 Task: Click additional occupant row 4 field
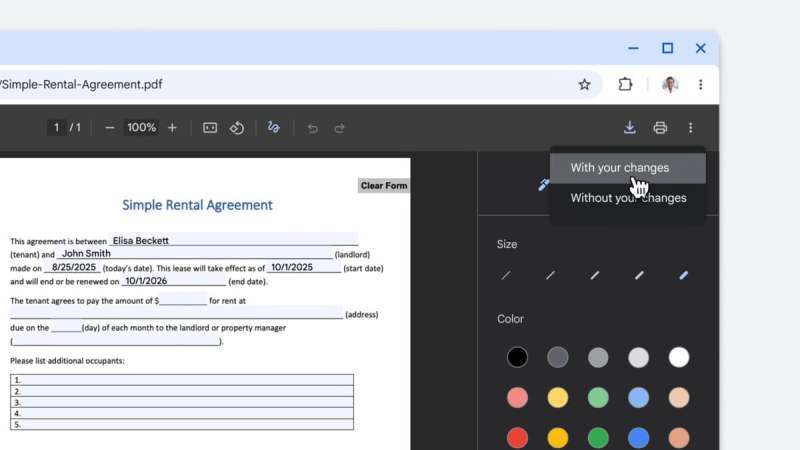pos(182,413)
